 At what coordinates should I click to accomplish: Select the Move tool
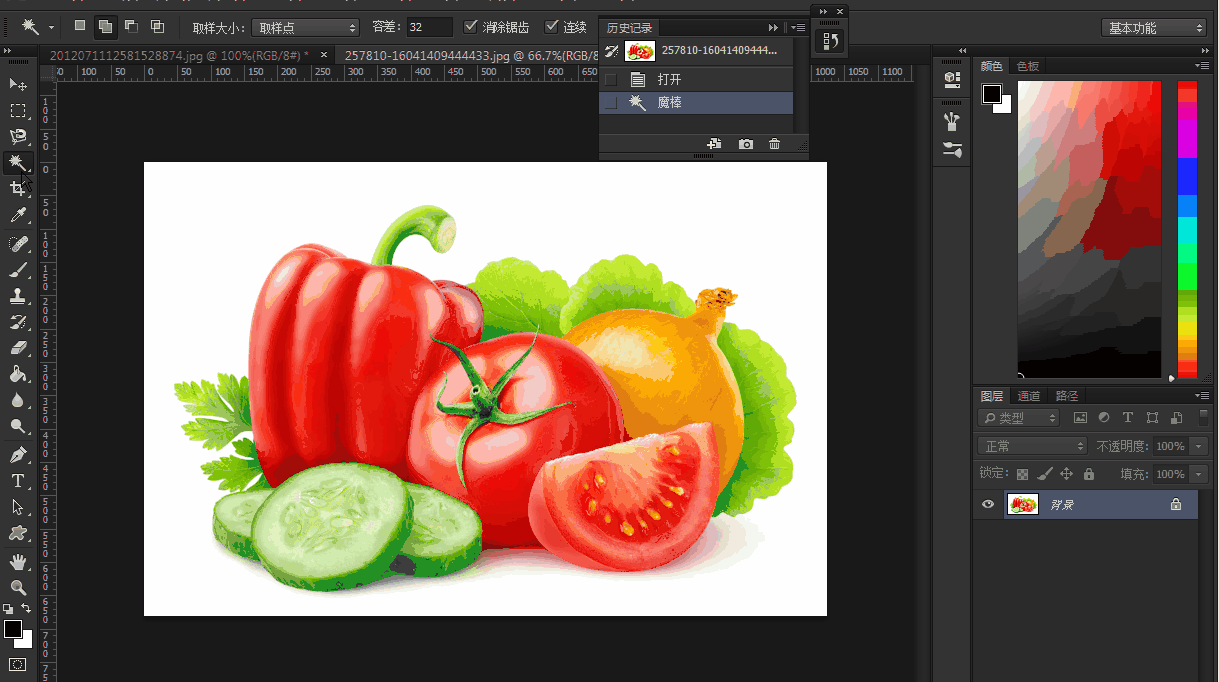pos(17,83)
